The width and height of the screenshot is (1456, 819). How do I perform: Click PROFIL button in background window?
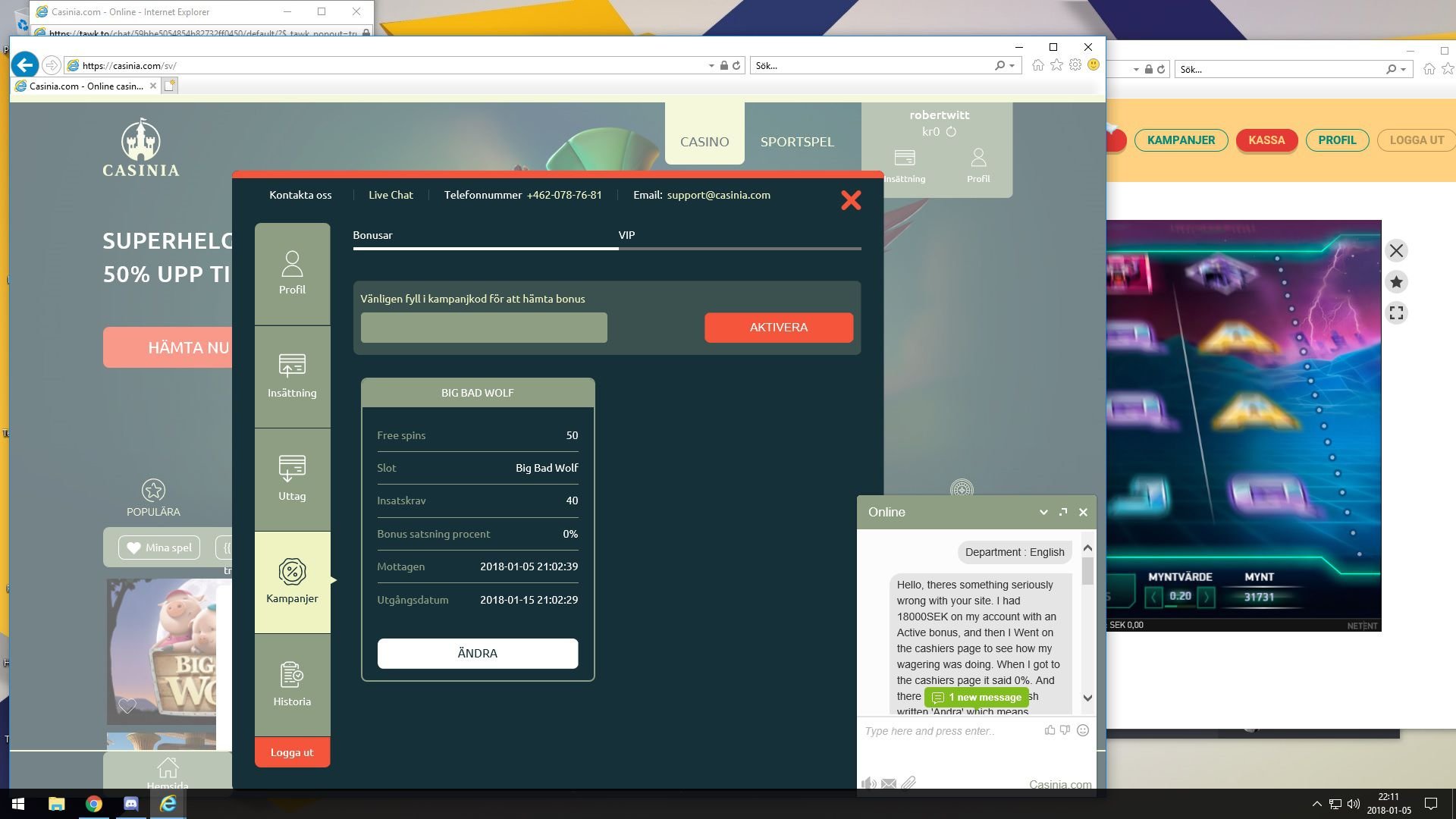pos(1337,140)
